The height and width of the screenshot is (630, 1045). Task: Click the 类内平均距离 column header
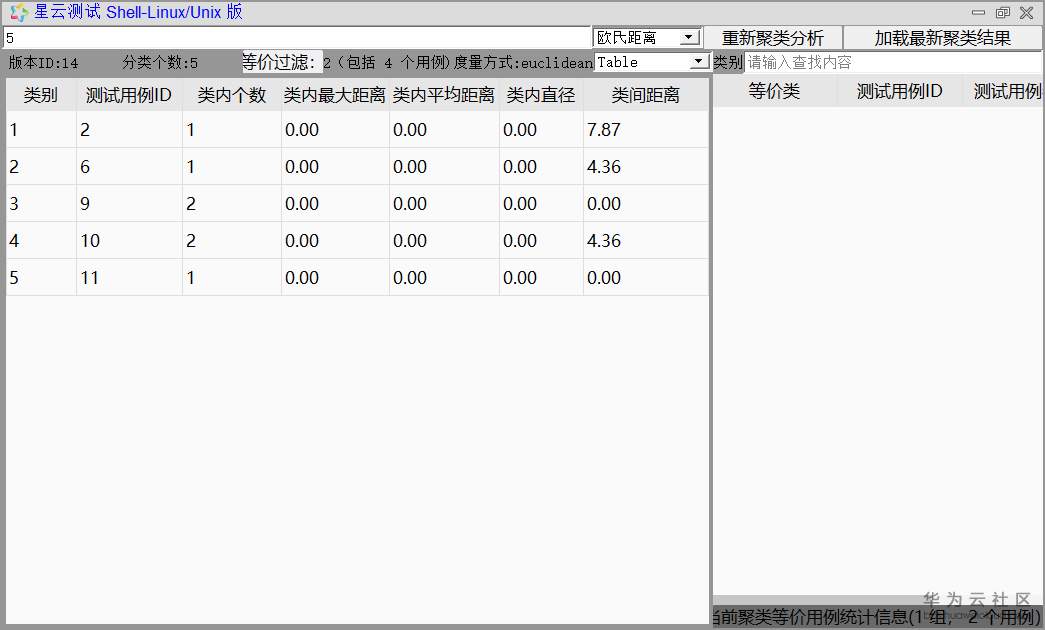(443, 95)
